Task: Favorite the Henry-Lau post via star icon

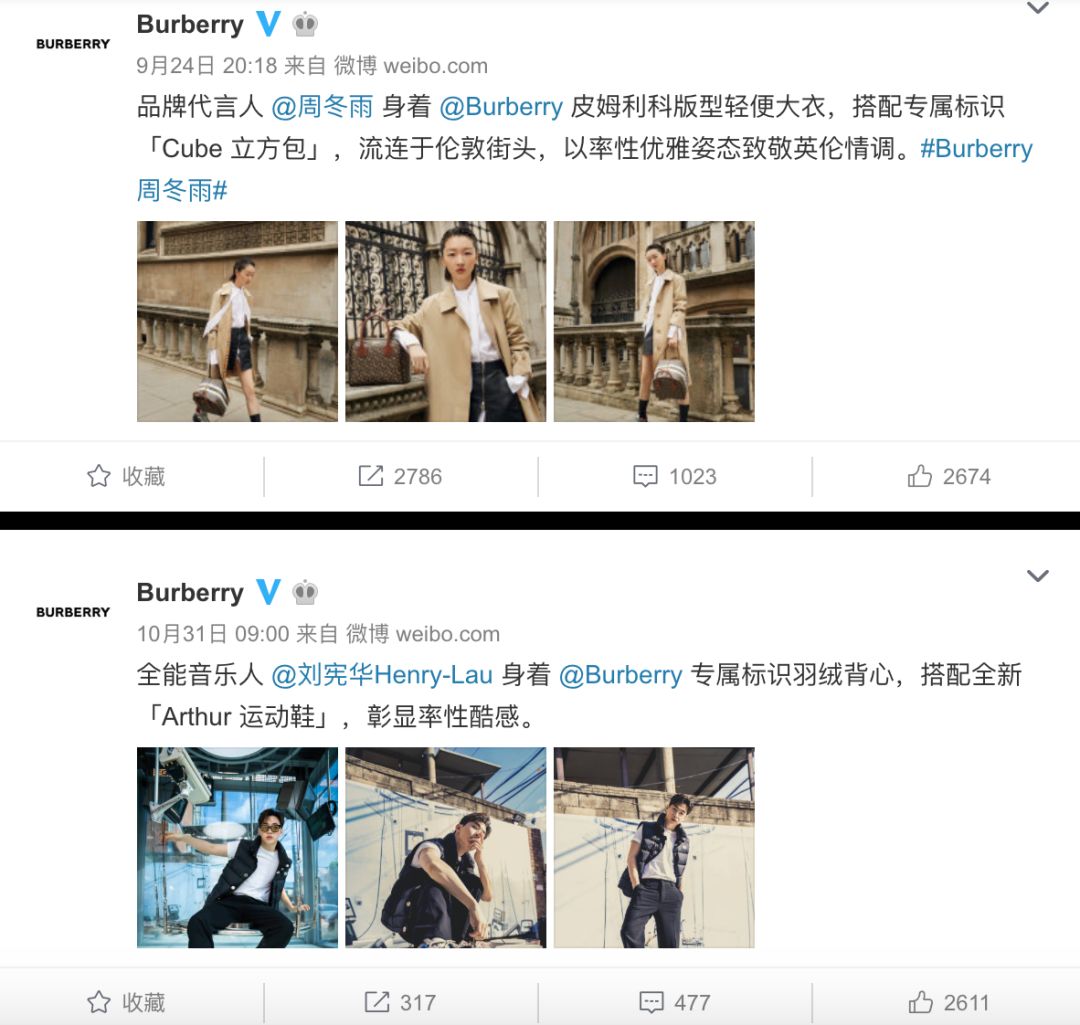Action: 98,1002
